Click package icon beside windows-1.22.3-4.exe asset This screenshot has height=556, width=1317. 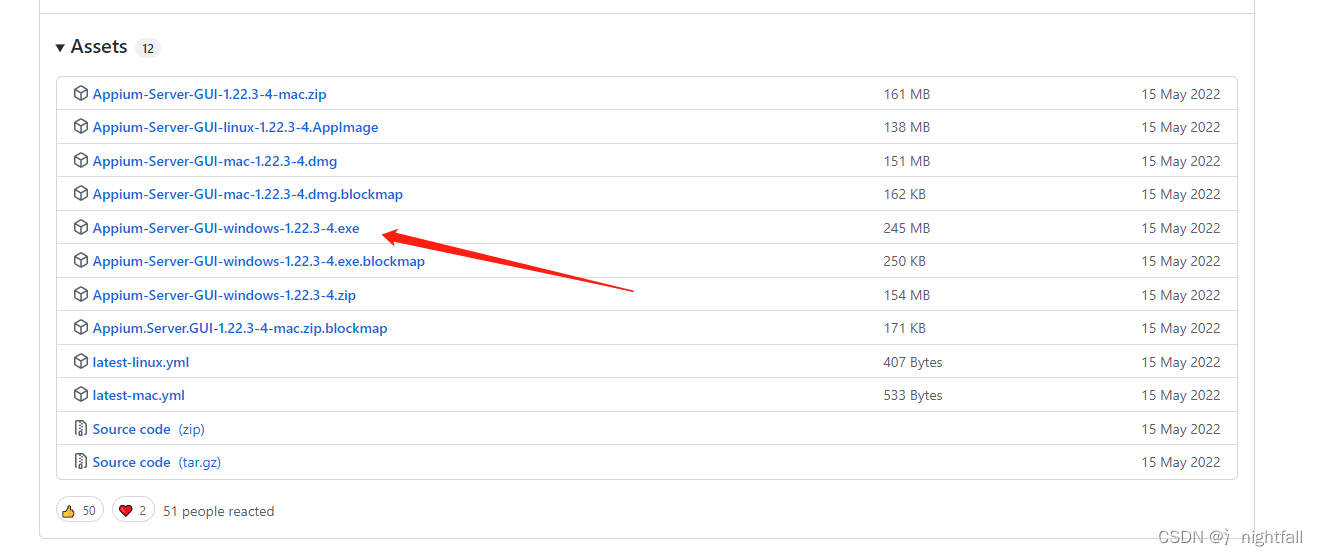click(x=81, y=227)
